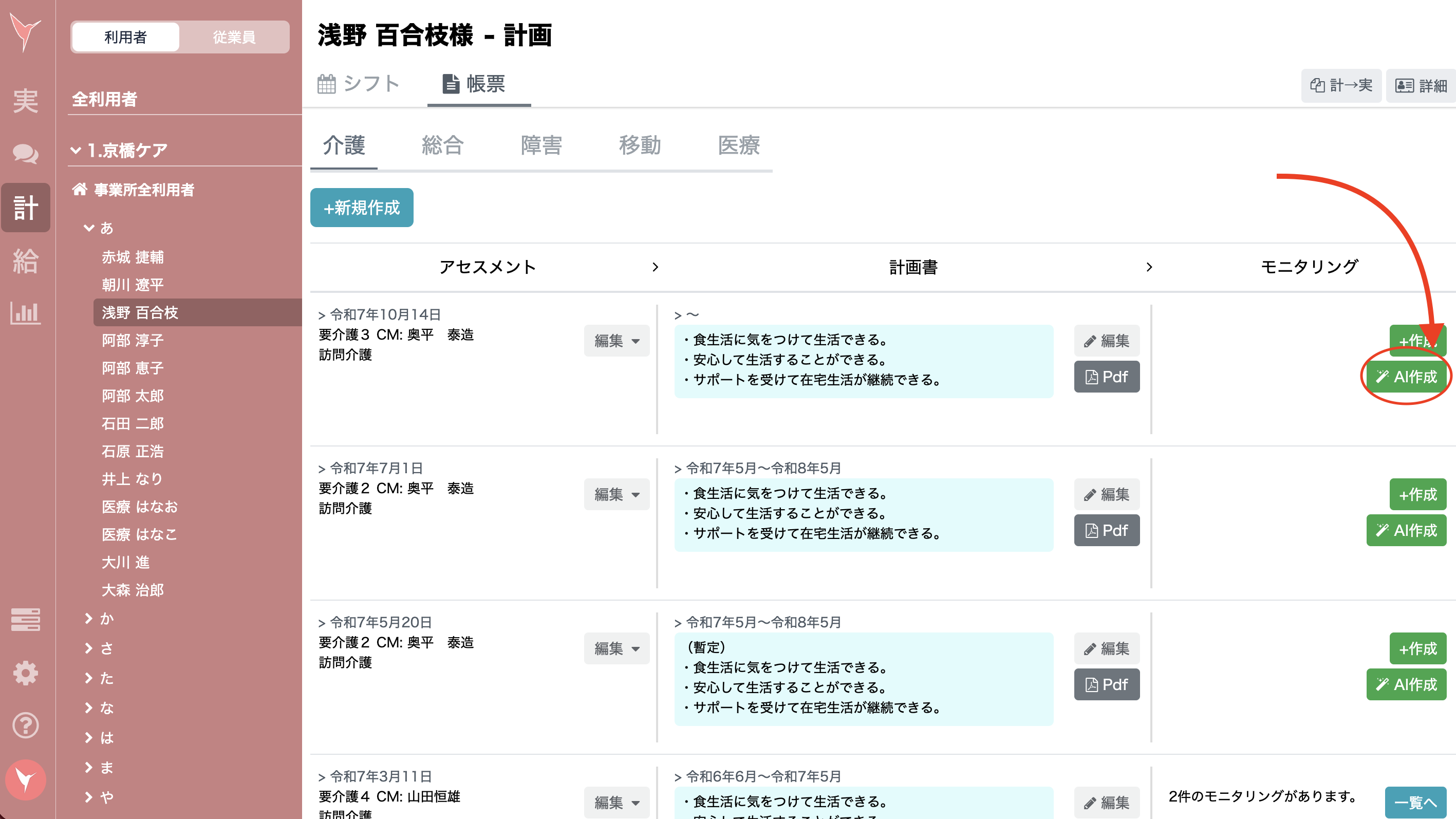The image size is (1456, 819).
Task: Select the 利用者 toggle option
Action: point(124,37)
